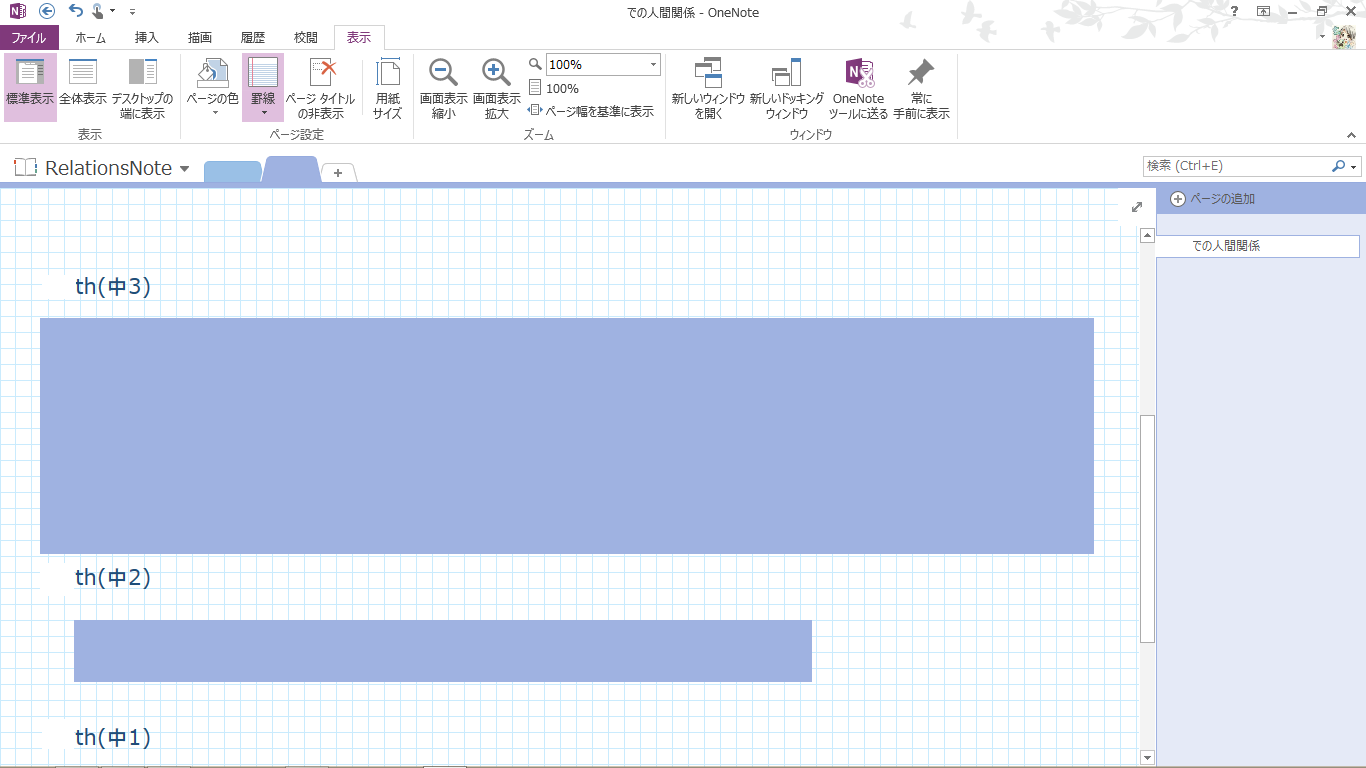Click the 標準表示 (Normal View) icon
The image size is (1366, 768).
pyautogui.click(x=30, y=86)
